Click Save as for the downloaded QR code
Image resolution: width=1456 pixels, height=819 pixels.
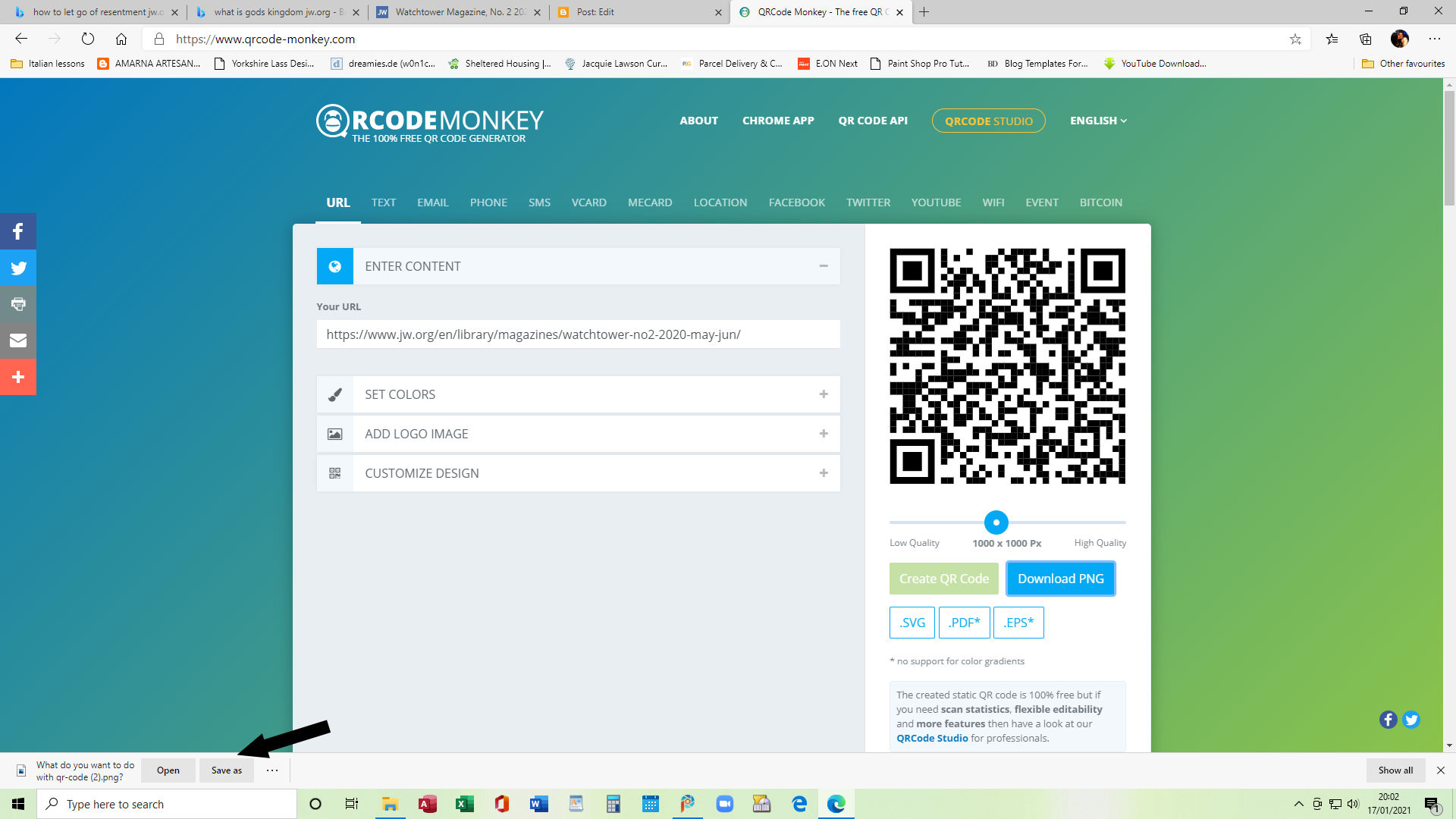click(226, 770)
